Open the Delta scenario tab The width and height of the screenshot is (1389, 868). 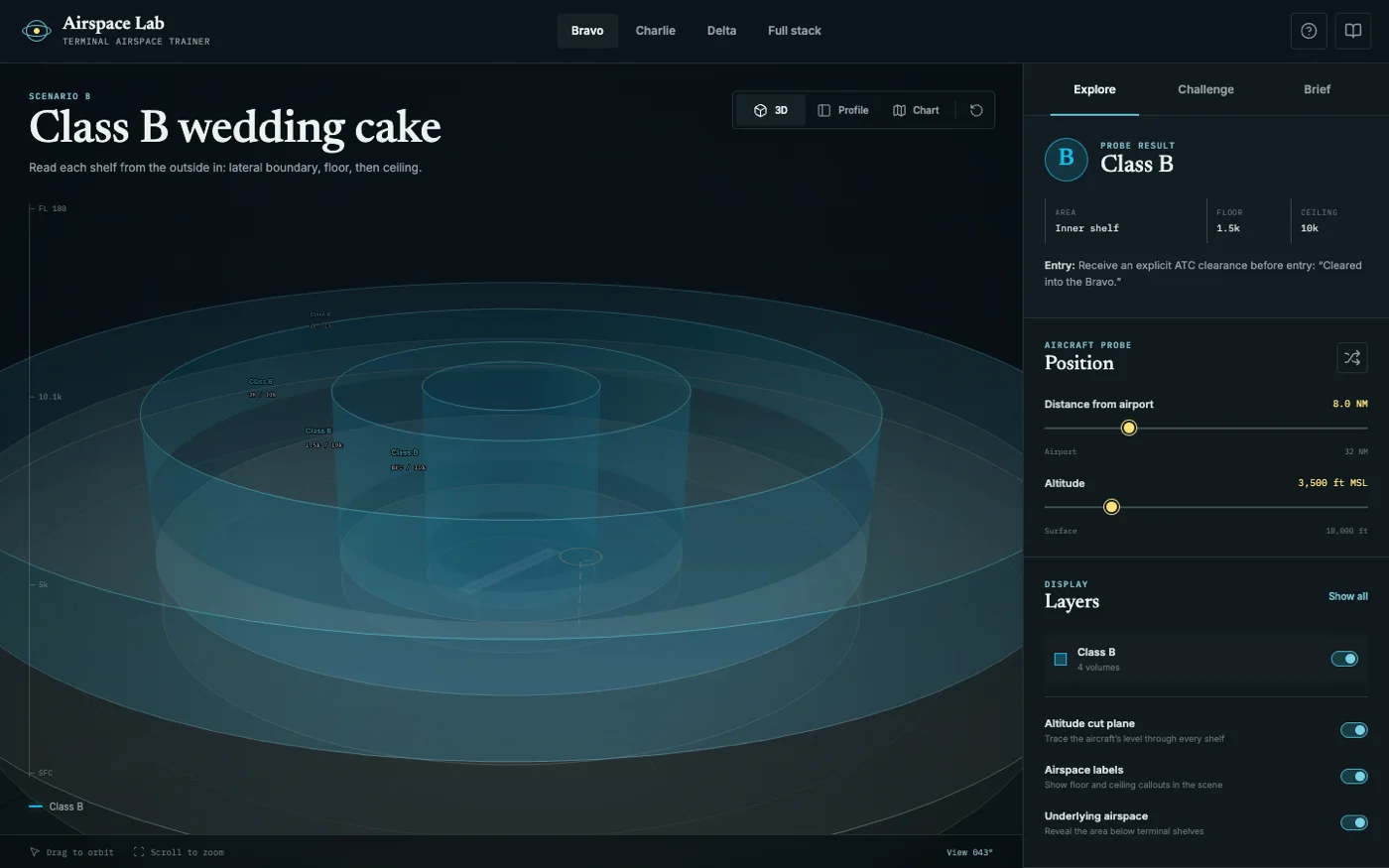722,31
